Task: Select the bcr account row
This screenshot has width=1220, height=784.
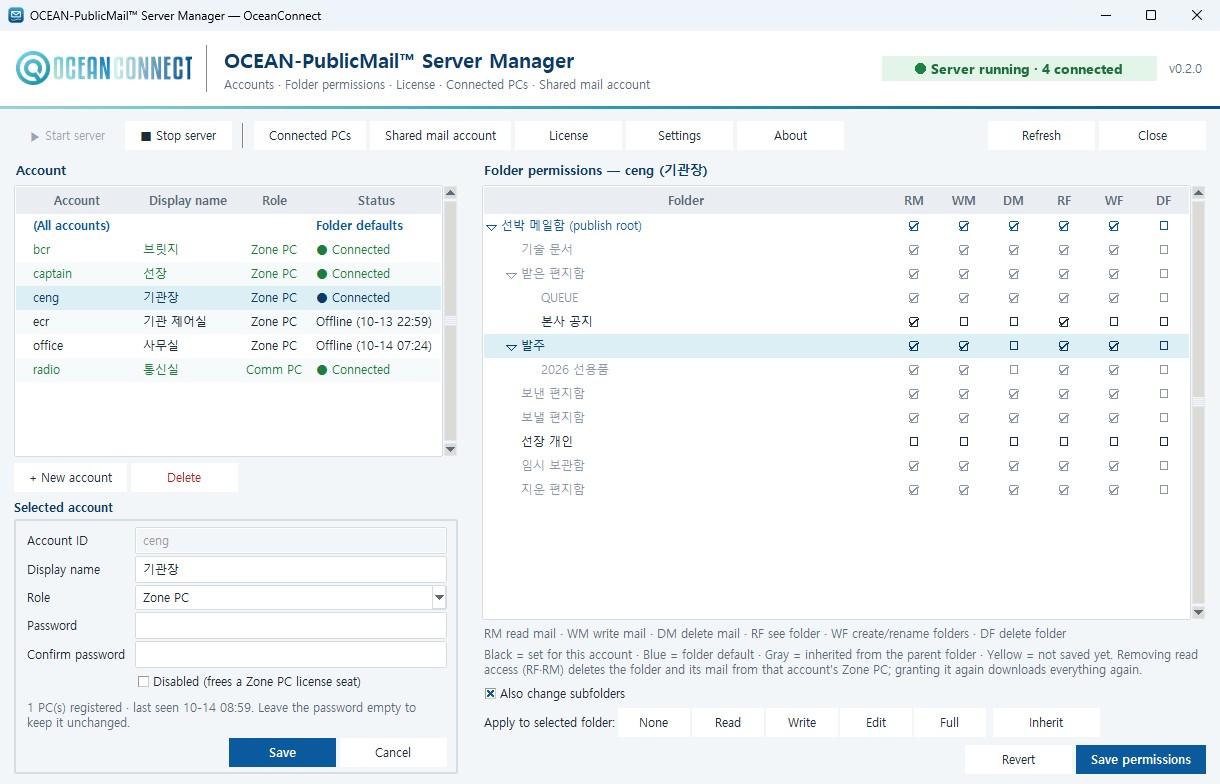Action: tap(228, 250)
